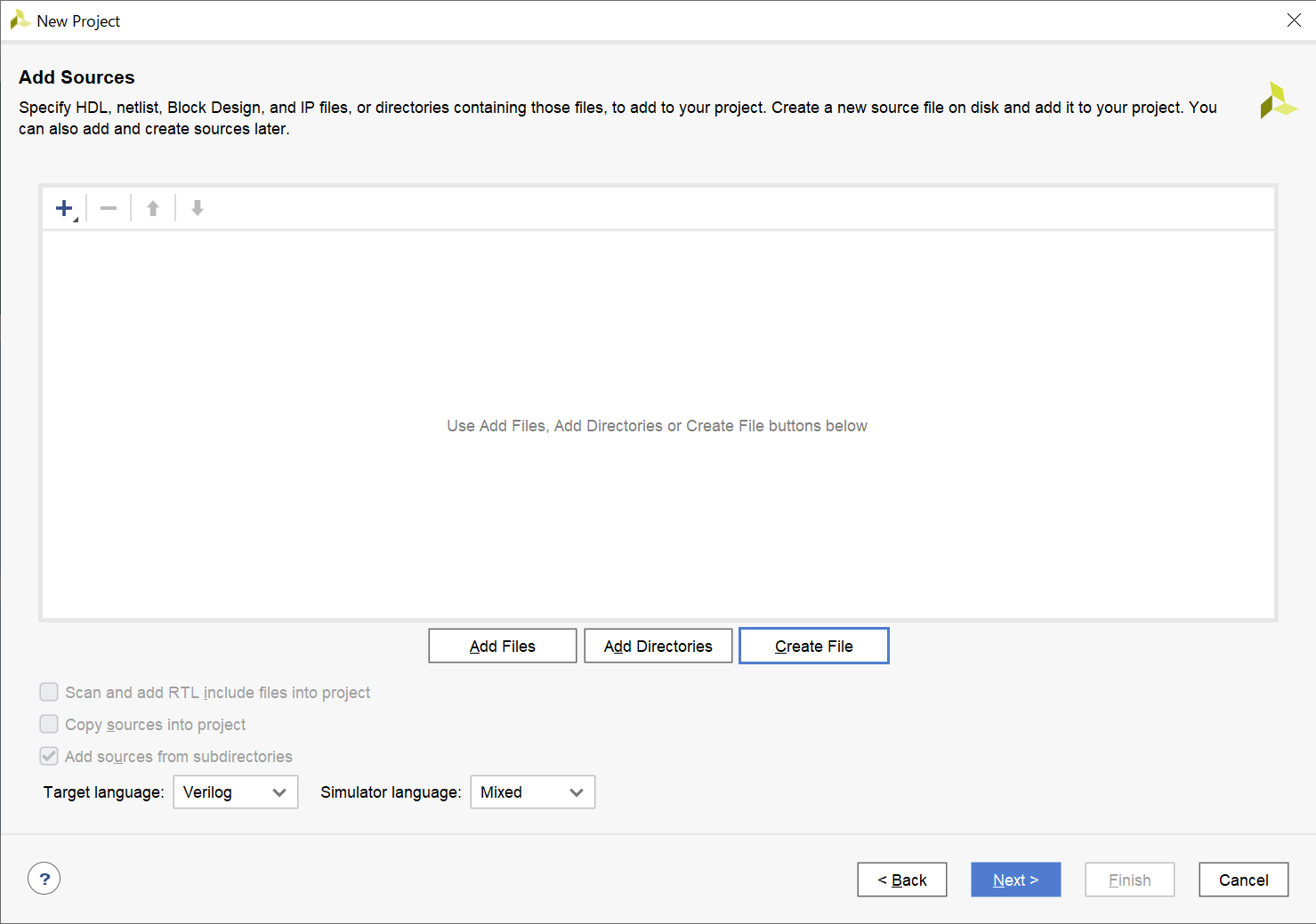
Task: Go Back to previous wizard step
Action: [x=902, y=880]
